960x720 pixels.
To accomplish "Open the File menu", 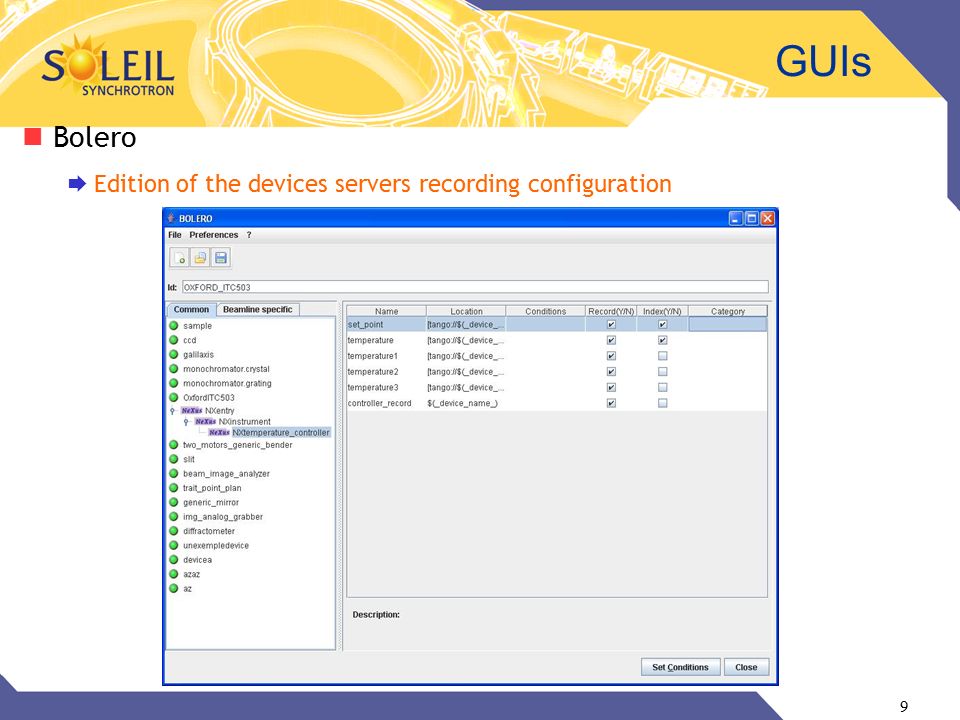I will click(x=174, y=234).
